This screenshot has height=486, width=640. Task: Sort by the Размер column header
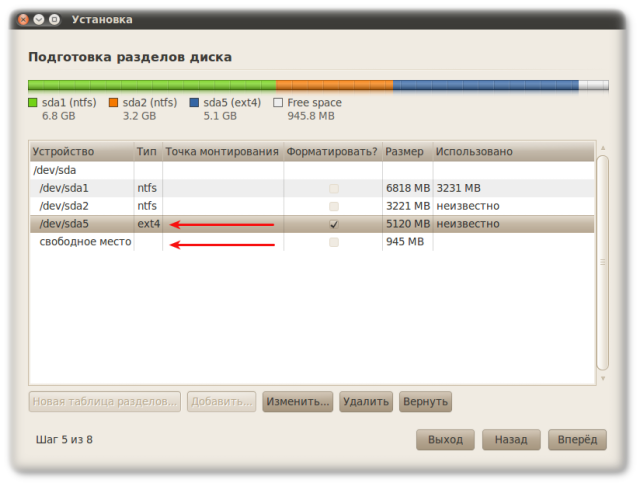(x=405, y=152)
